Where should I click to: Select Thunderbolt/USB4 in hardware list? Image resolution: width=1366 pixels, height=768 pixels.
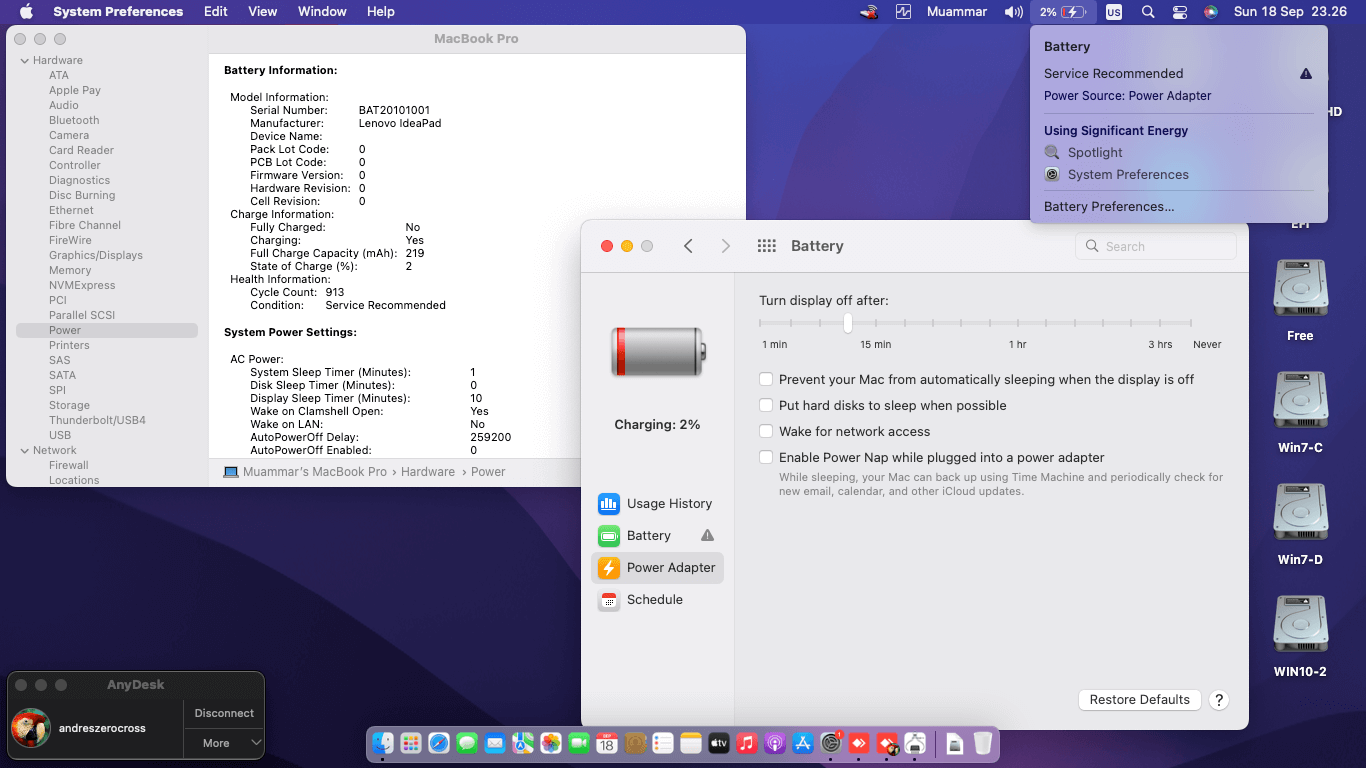(x=97, y=420)
